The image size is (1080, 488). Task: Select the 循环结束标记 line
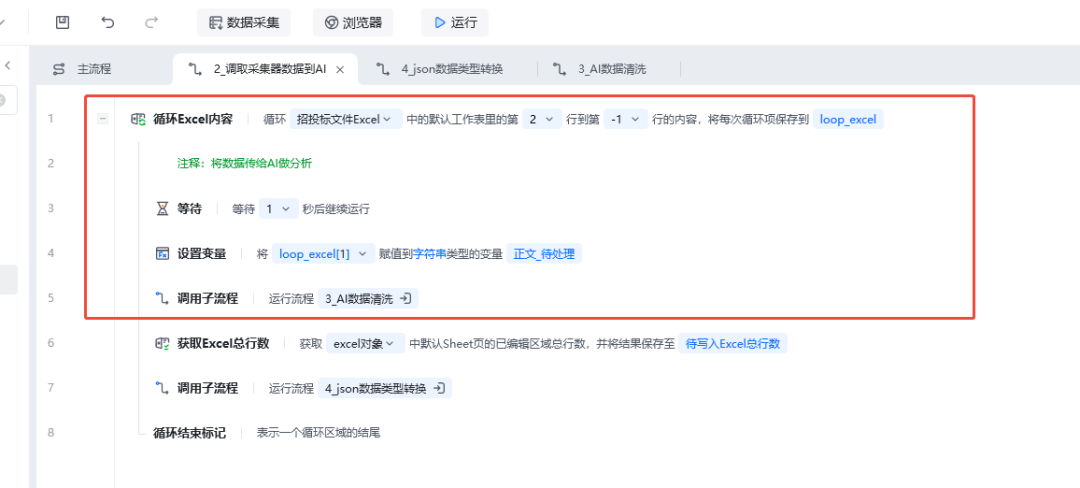click(x=266, y=433)
